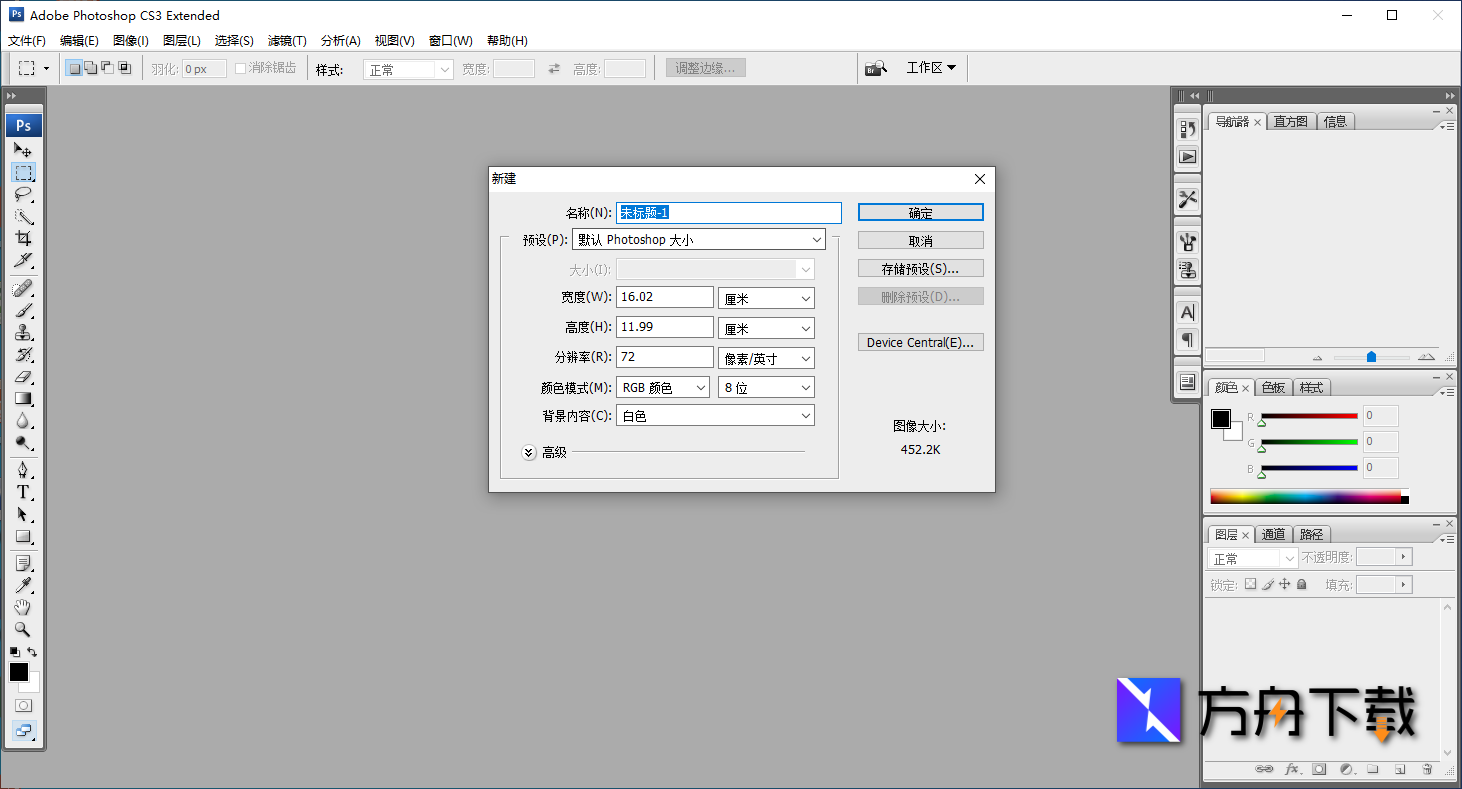Click the 存储预设 button
Image resolution: width=1462 pixels, height=789 pixels.
click(x=920, y=267)
